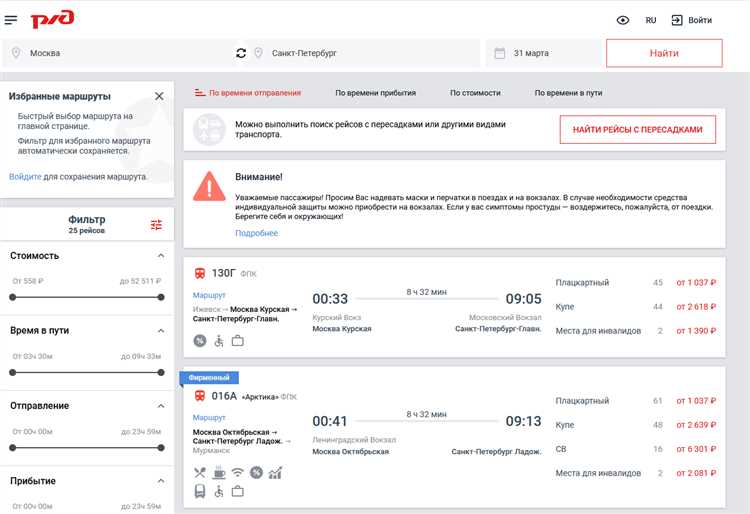Collapse the Отправление filter section

point(161,406)
